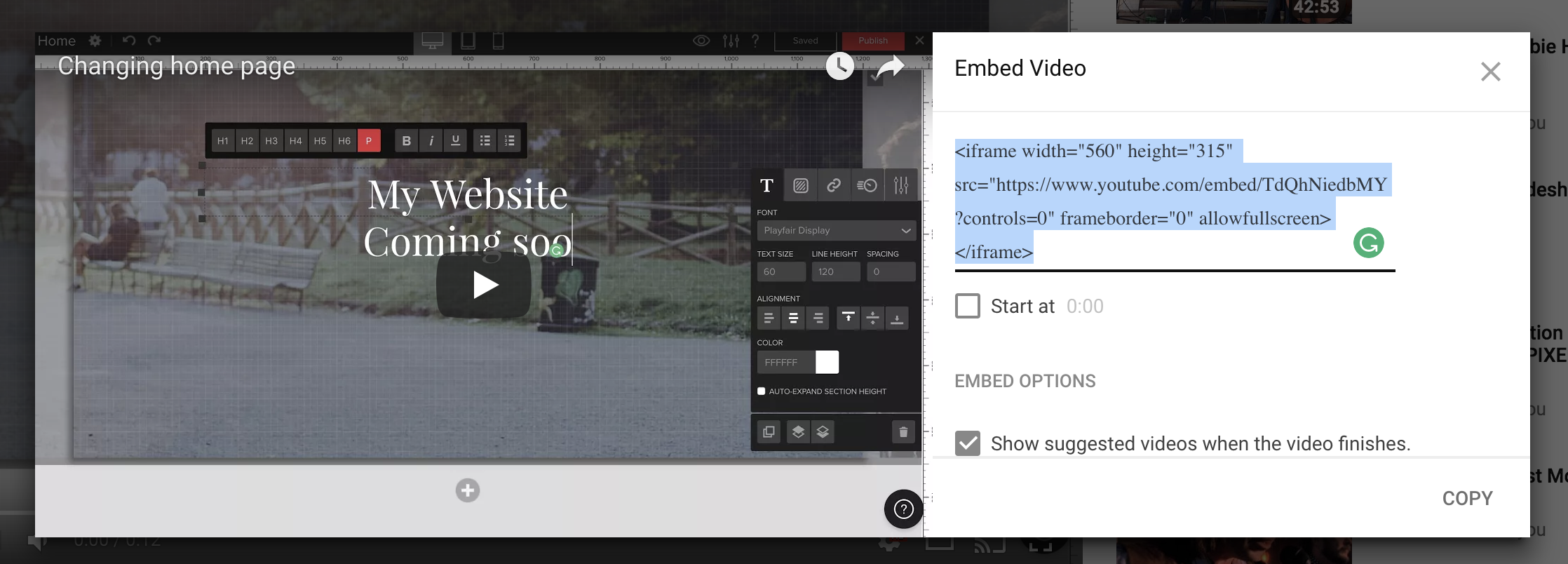
Task: Delete element with the trash icon
Action: [903, 432]
